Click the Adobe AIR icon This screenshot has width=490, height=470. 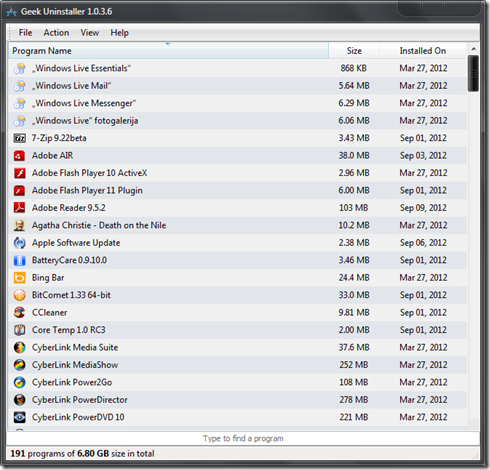tap(19, 156)
